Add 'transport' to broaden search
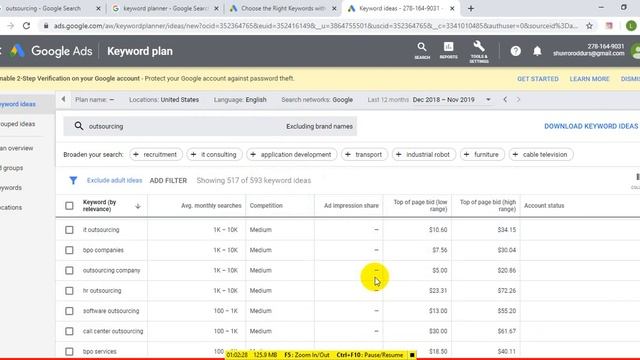The image size is (640, 360). (x=364, y=155)
